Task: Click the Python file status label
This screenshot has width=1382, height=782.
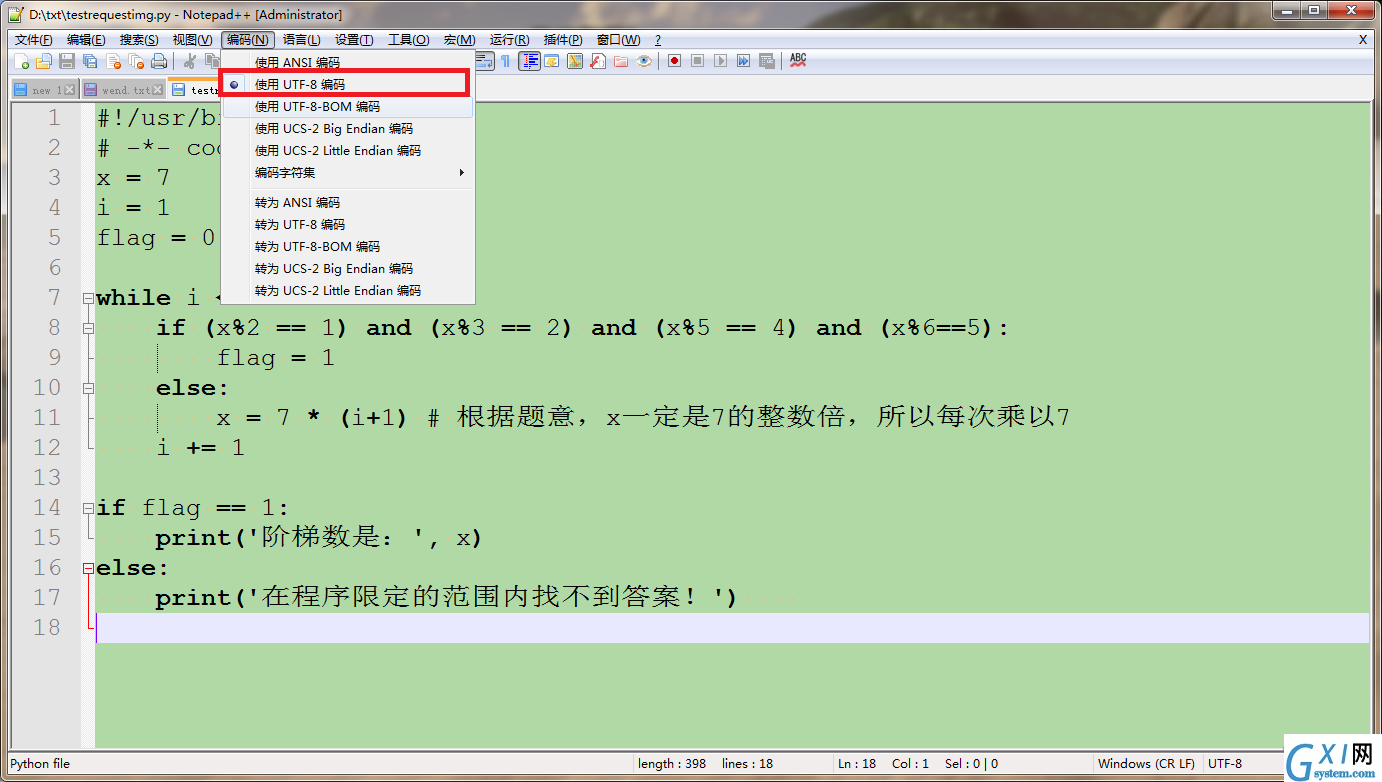Action: tap(40, 763)
